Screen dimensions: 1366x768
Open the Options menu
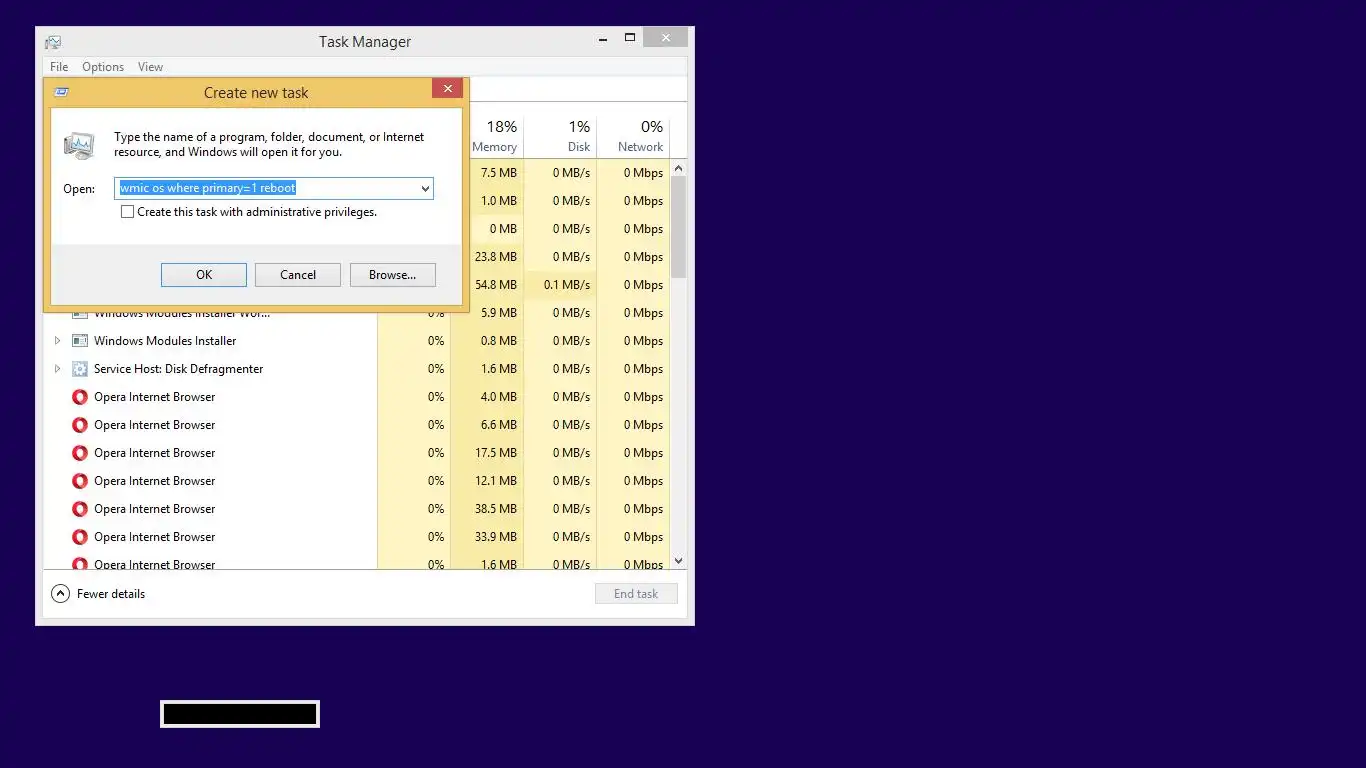(x=103, y=67)
